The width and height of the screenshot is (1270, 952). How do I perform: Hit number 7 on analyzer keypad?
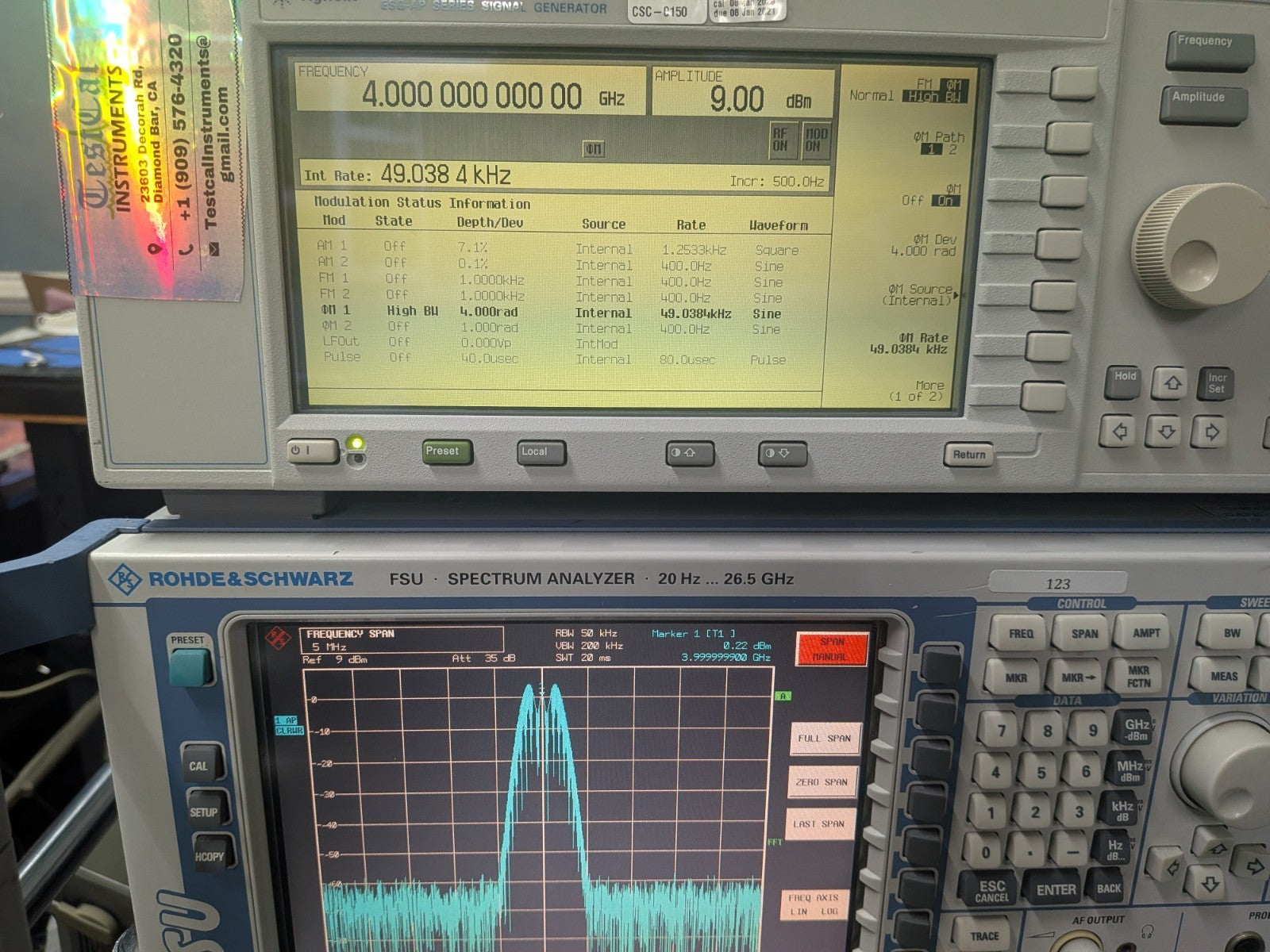tap(1002, 730)
